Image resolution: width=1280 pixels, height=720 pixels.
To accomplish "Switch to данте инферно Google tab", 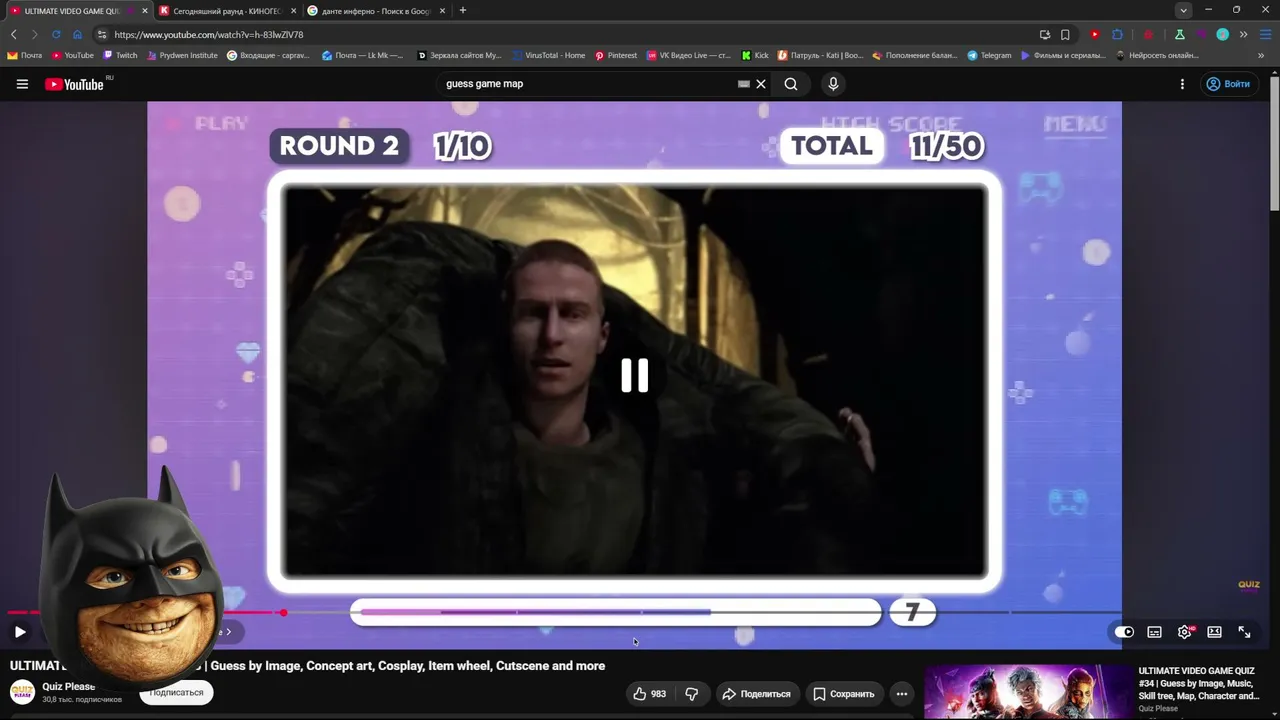I will (376, 11).
